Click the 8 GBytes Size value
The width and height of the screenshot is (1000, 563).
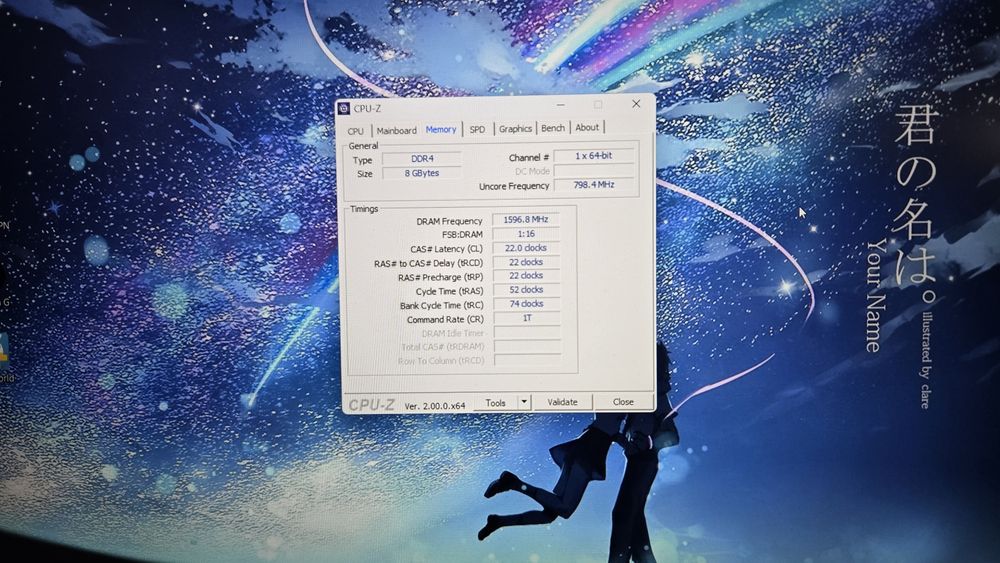(x=422, y=173)
